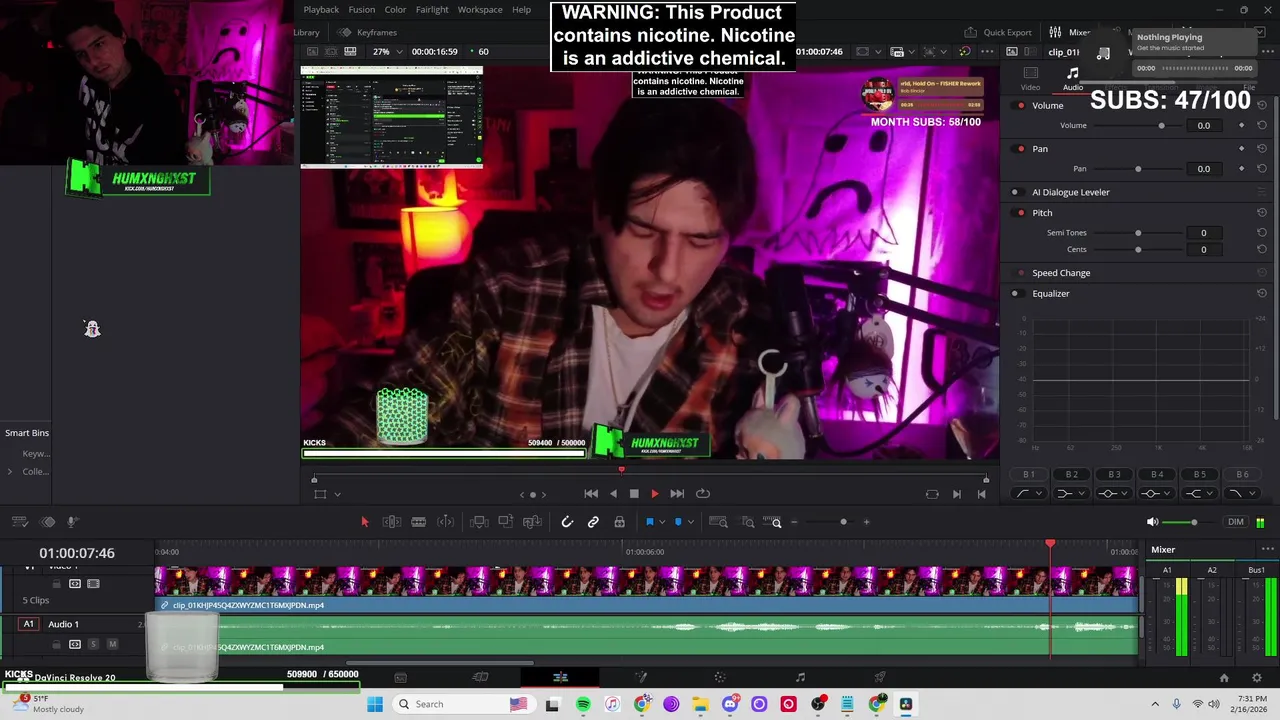Screen dimensions: 1280x720
Task: Open the Fairlight music-note page
Action: coord(800,678)
